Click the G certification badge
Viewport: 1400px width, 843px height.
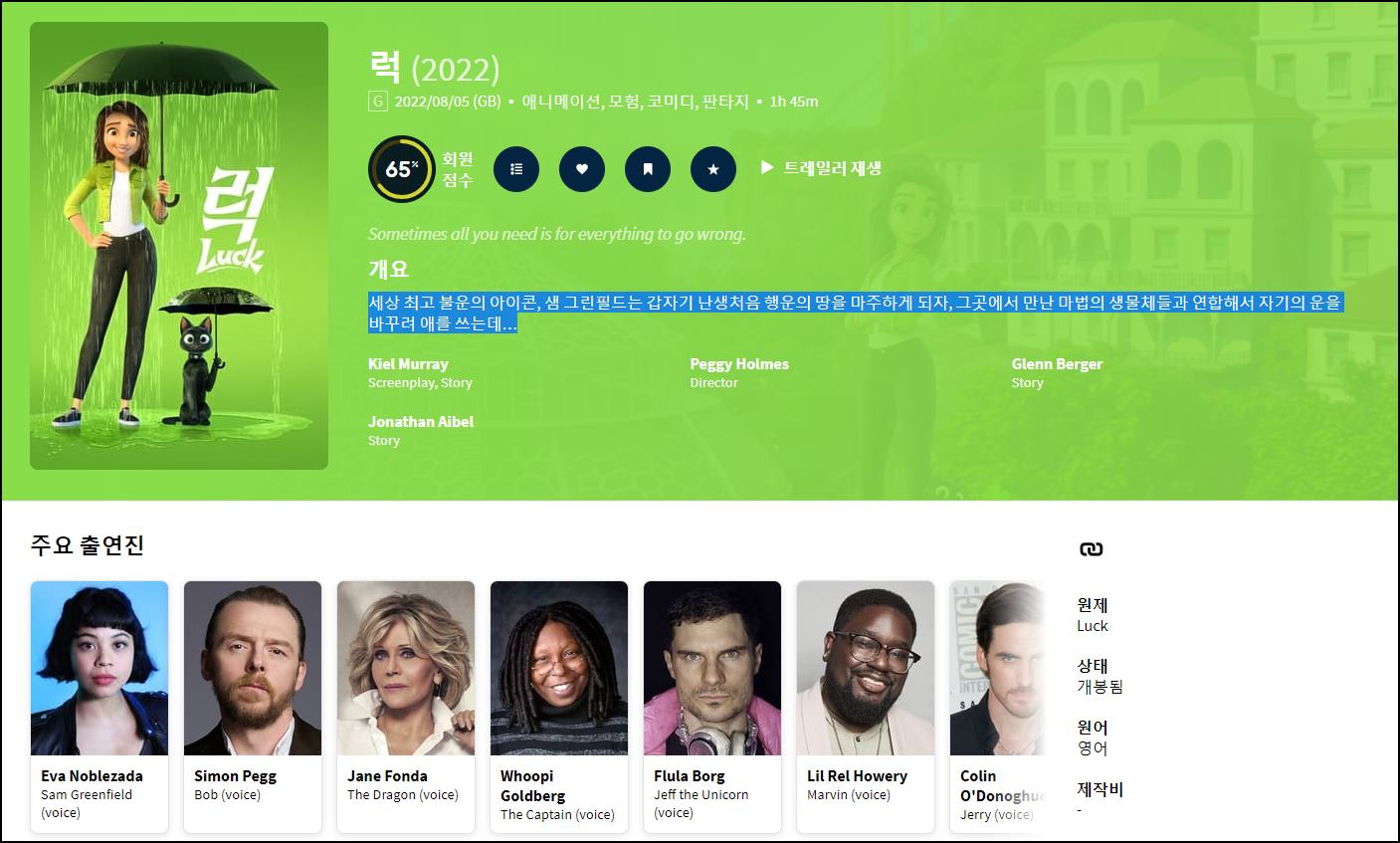(x=377, y=101)
